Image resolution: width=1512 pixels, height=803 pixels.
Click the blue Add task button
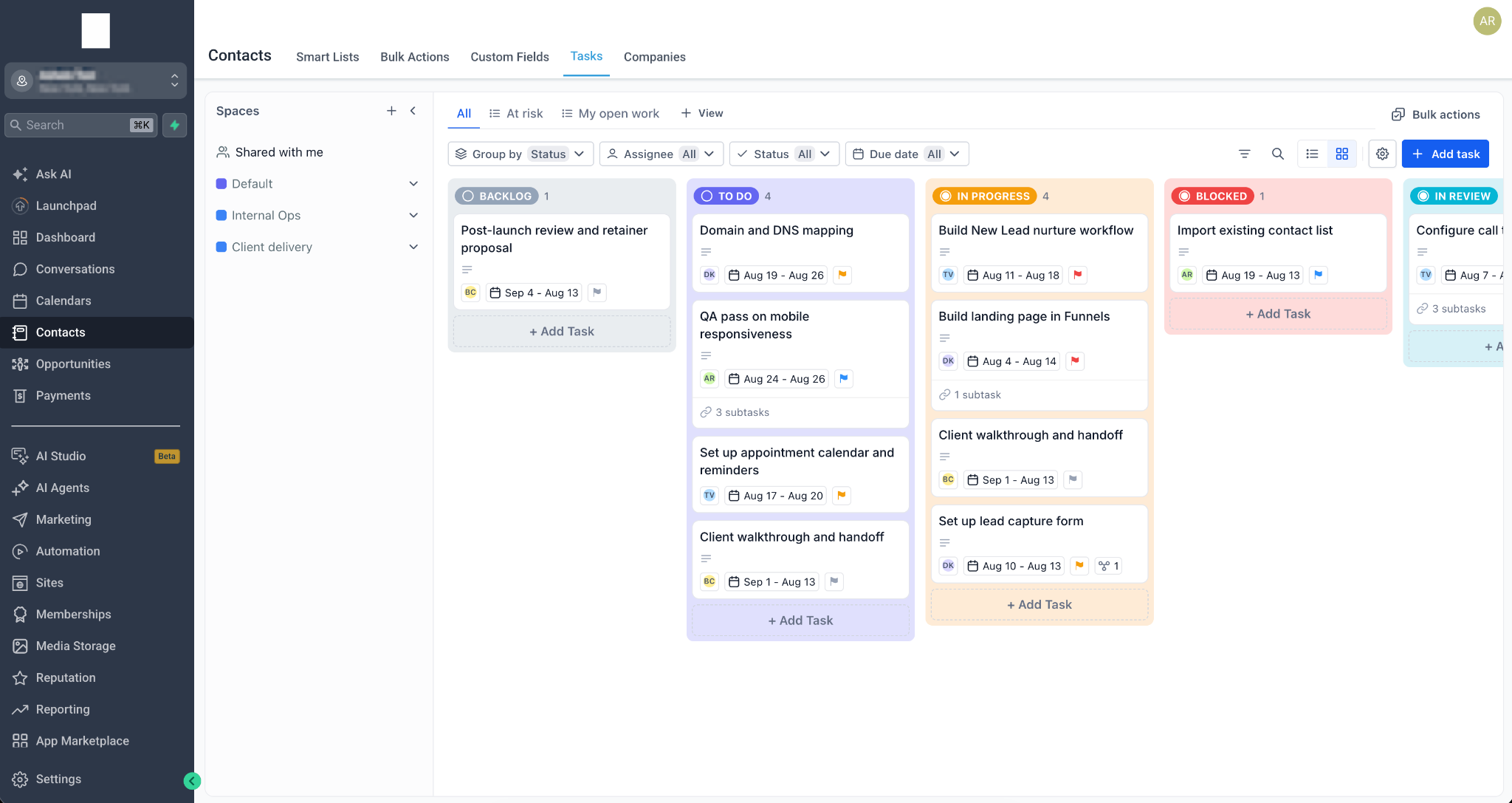pos(1446,154)
